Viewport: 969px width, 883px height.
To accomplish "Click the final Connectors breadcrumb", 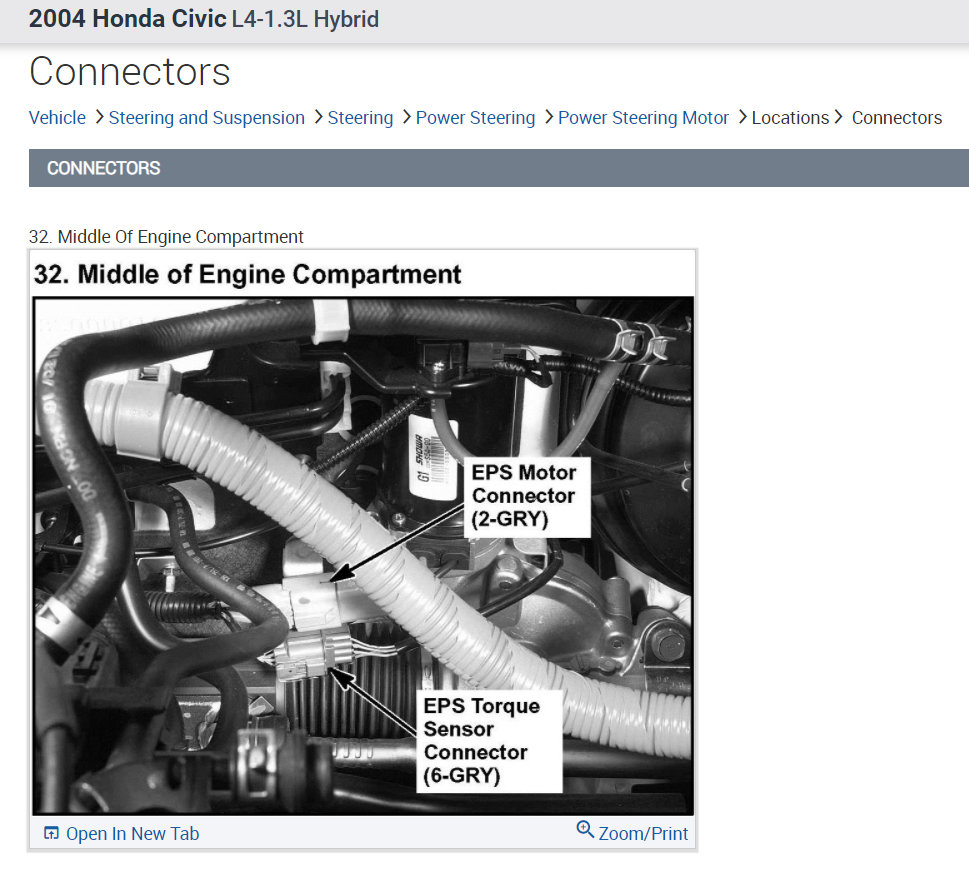I will (897, 117).
